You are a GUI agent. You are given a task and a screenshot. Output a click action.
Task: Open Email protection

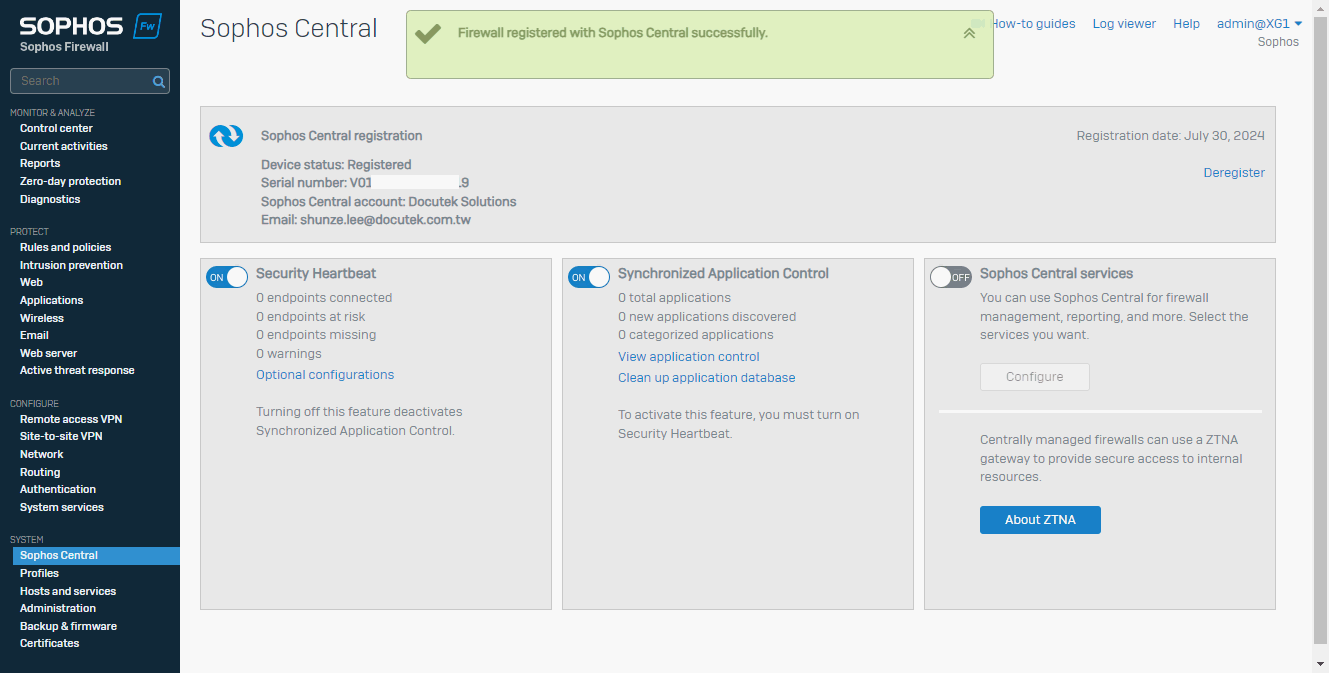tap(34, 335)
